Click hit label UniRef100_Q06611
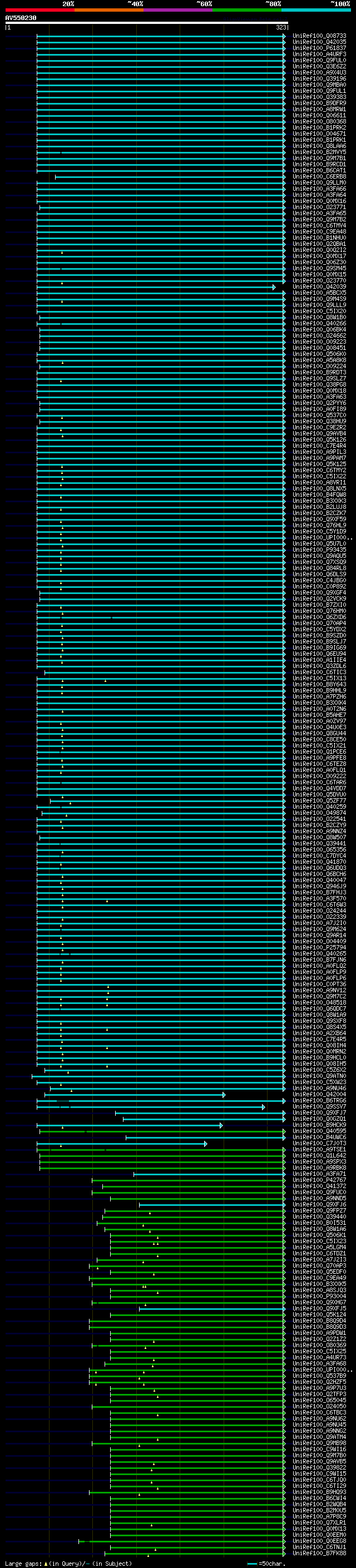Viewport: 356px width, 1568px height. pos(319,116)
